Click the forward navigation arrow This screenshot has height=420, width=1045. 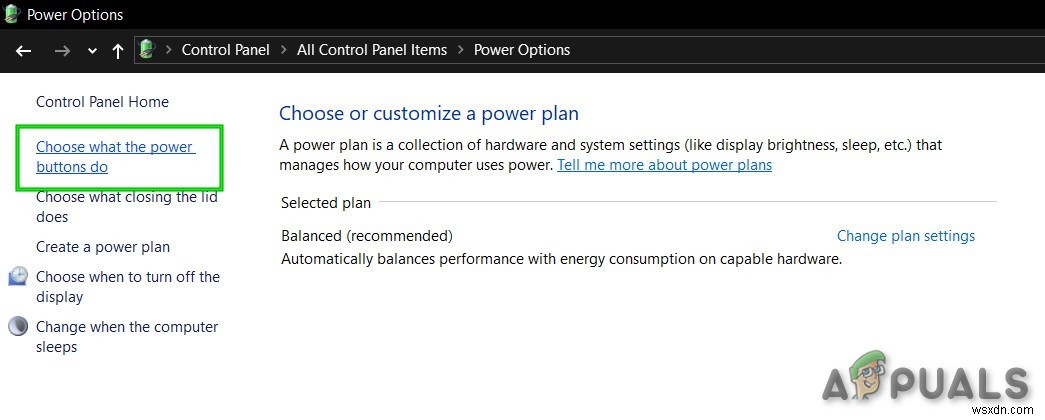click(62, 50)
